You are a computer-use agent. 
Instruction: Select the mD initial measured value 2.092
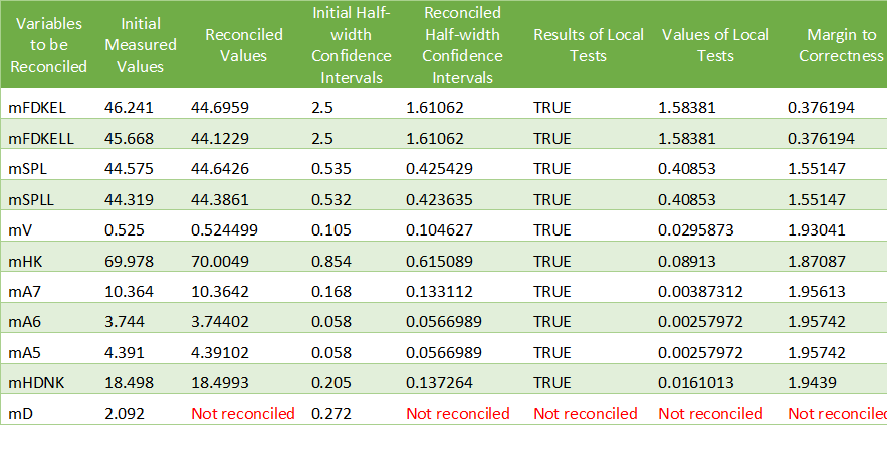125,413
